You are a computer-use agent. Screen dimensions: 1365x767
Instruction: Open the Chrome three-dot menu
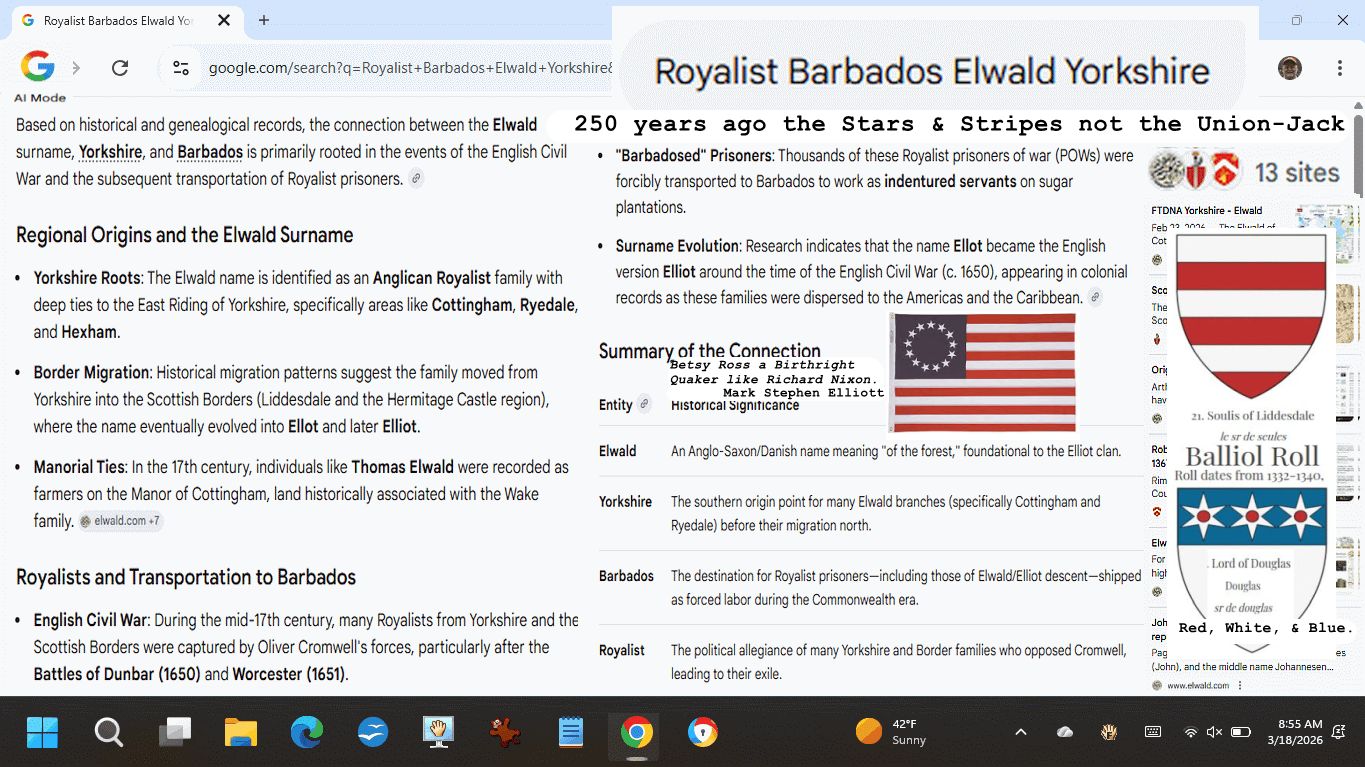pyautogui.click(x=1339, y=68)
